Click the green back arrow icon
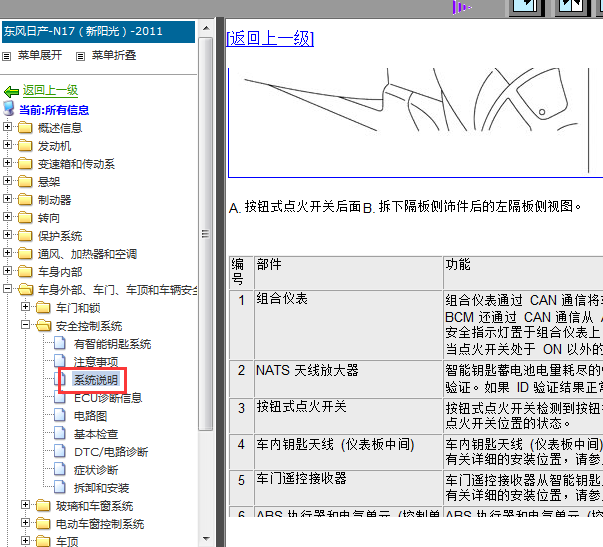This screenshot has height=547, width=603. pos(11,92)
